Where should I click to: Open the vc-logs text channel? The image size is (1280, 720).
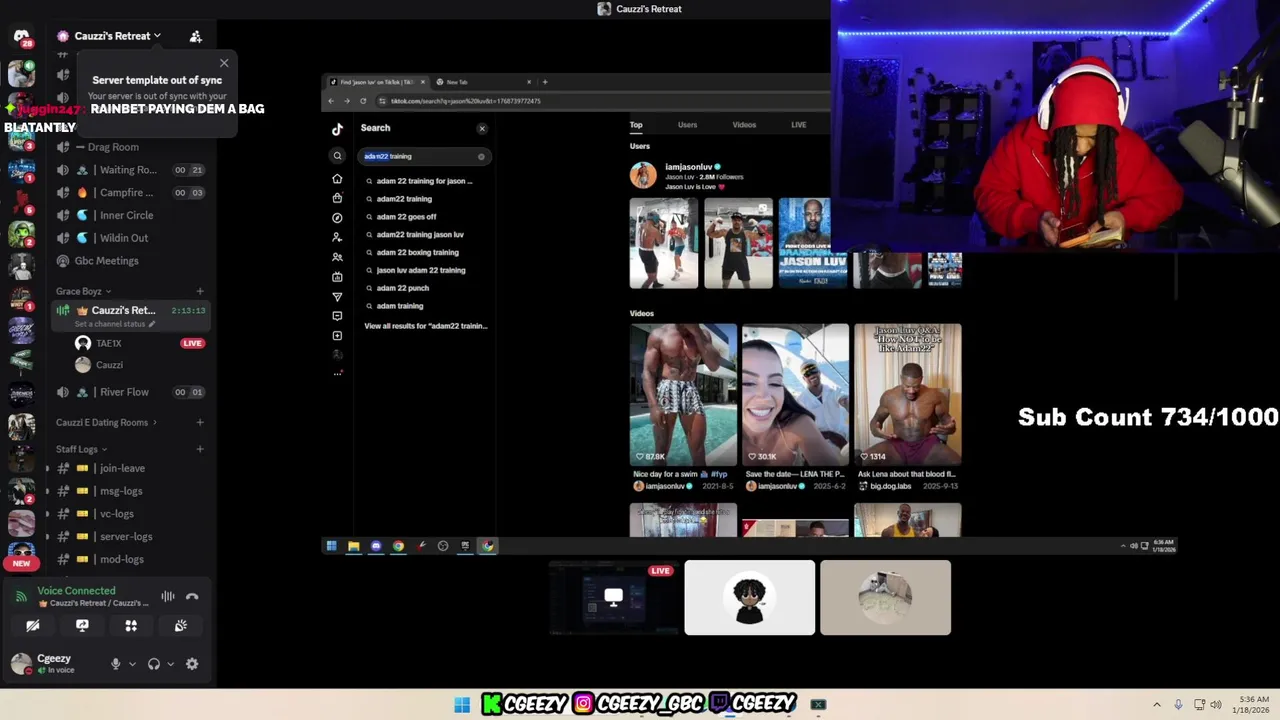[x=130, y=514]
